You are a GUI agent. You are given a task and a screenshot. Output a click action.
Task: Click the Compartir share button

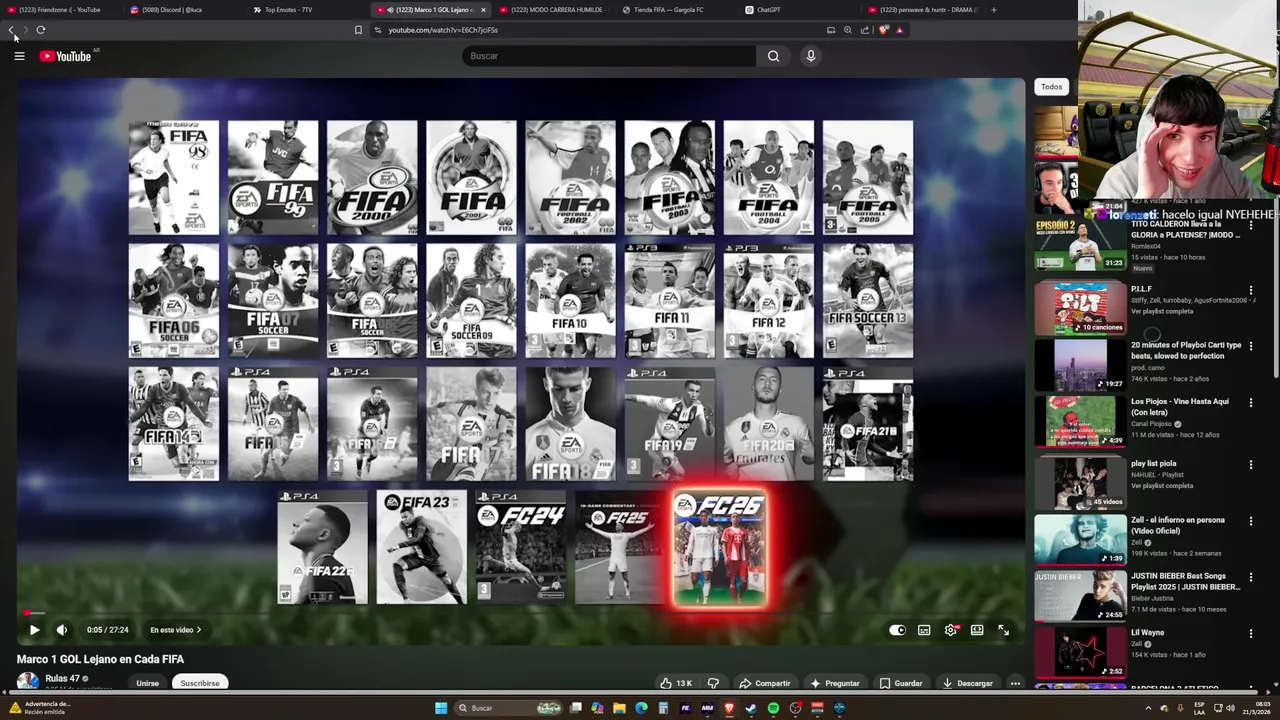coord(764,683)
